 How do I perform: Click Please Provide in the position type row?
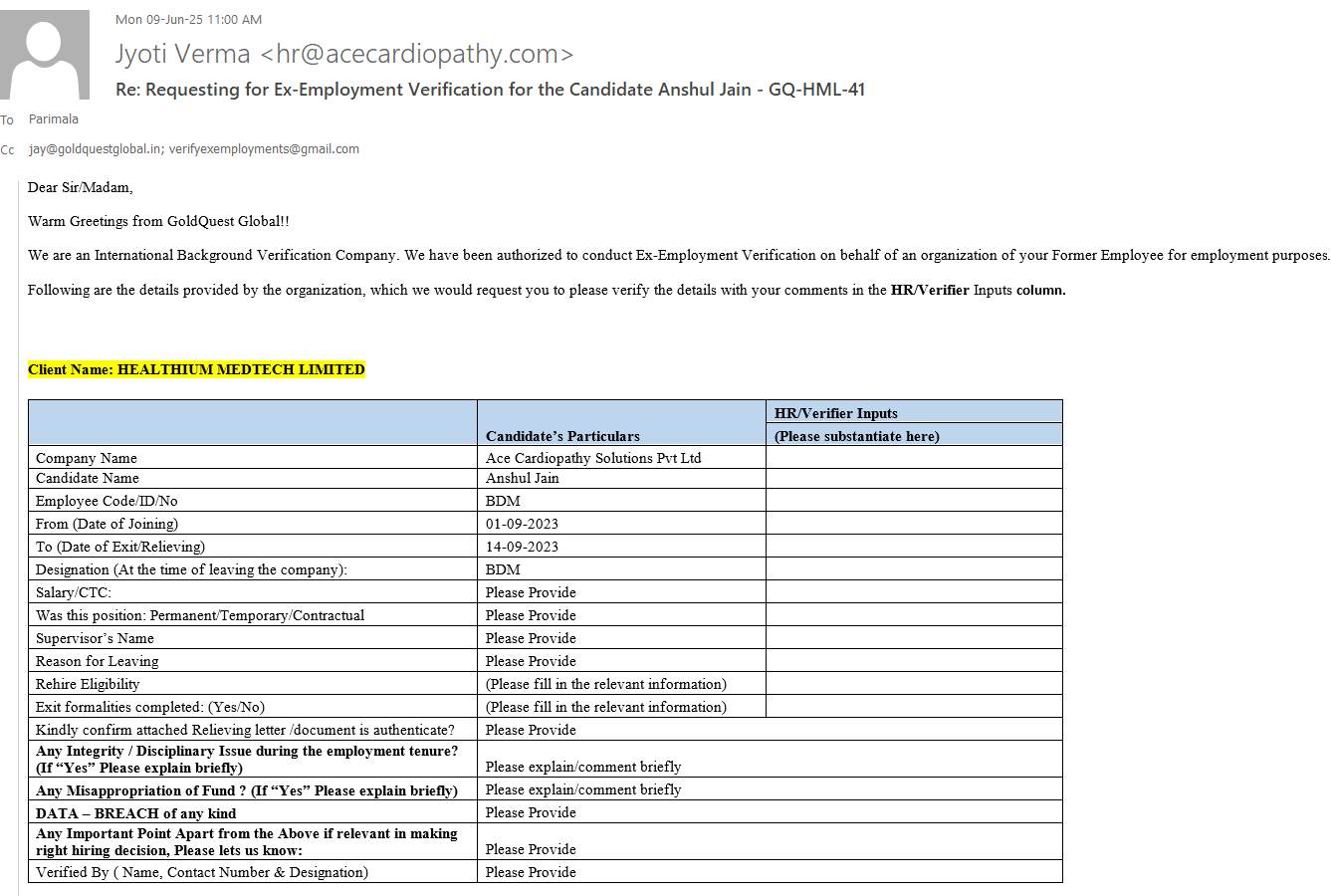point(531,615)
